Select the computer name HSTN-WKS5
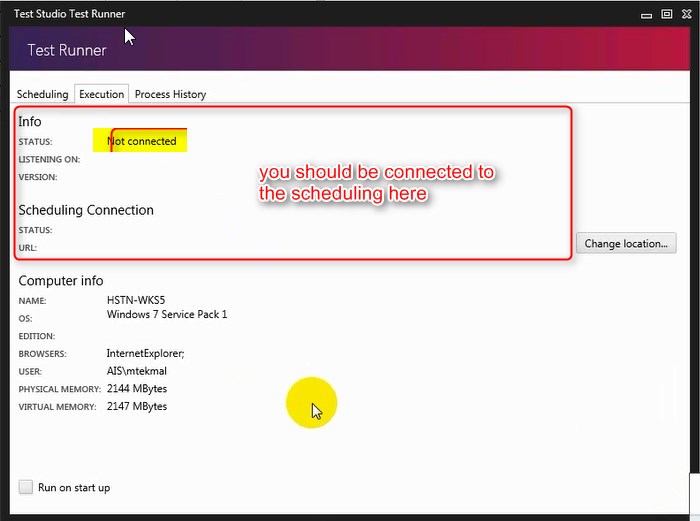The image size is (700, 521). tap(136, 300)
